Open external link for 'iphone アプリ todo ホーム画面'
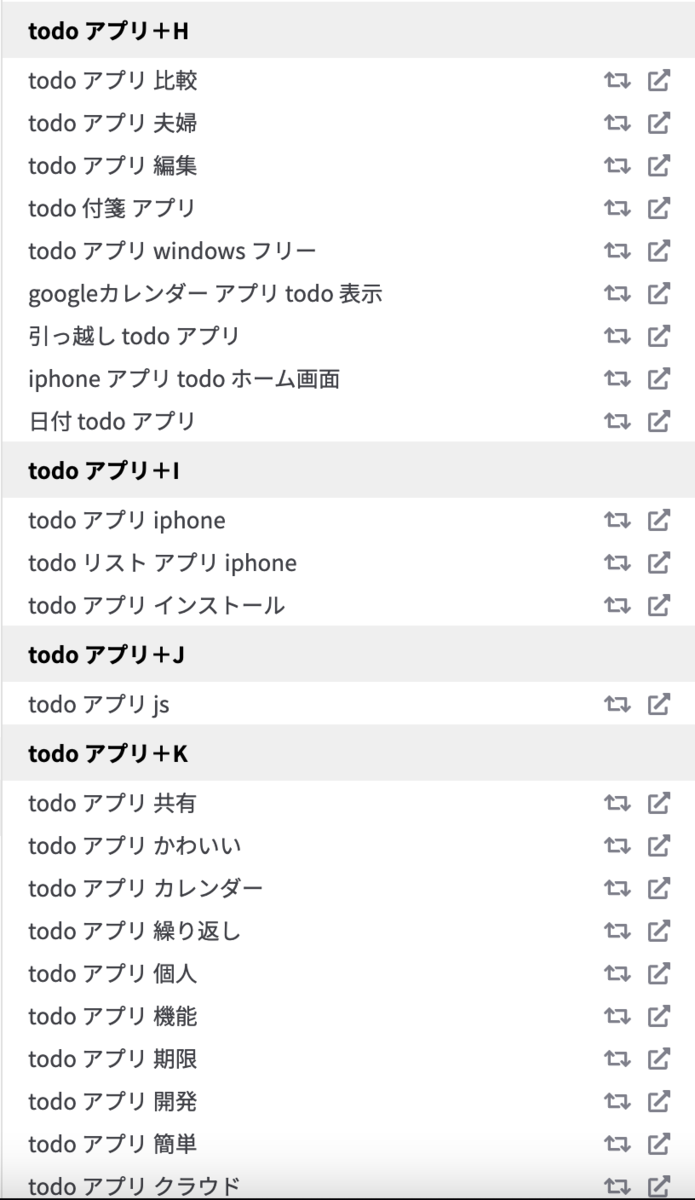This screenshot has height=1200, width=695. [x=658, y=378]
